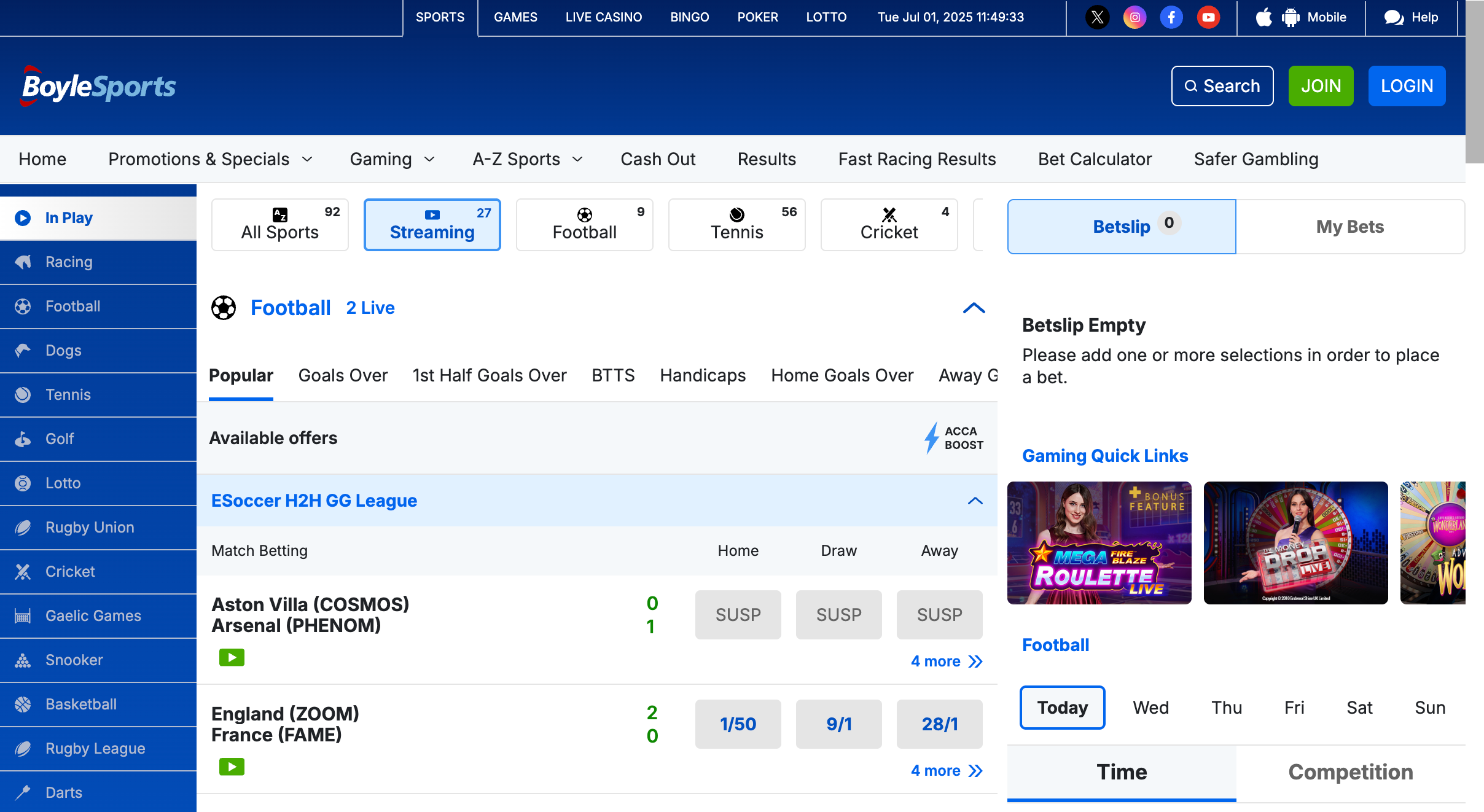
Task: Switch to the My Bets tab
Action: tap(1350, 227)
